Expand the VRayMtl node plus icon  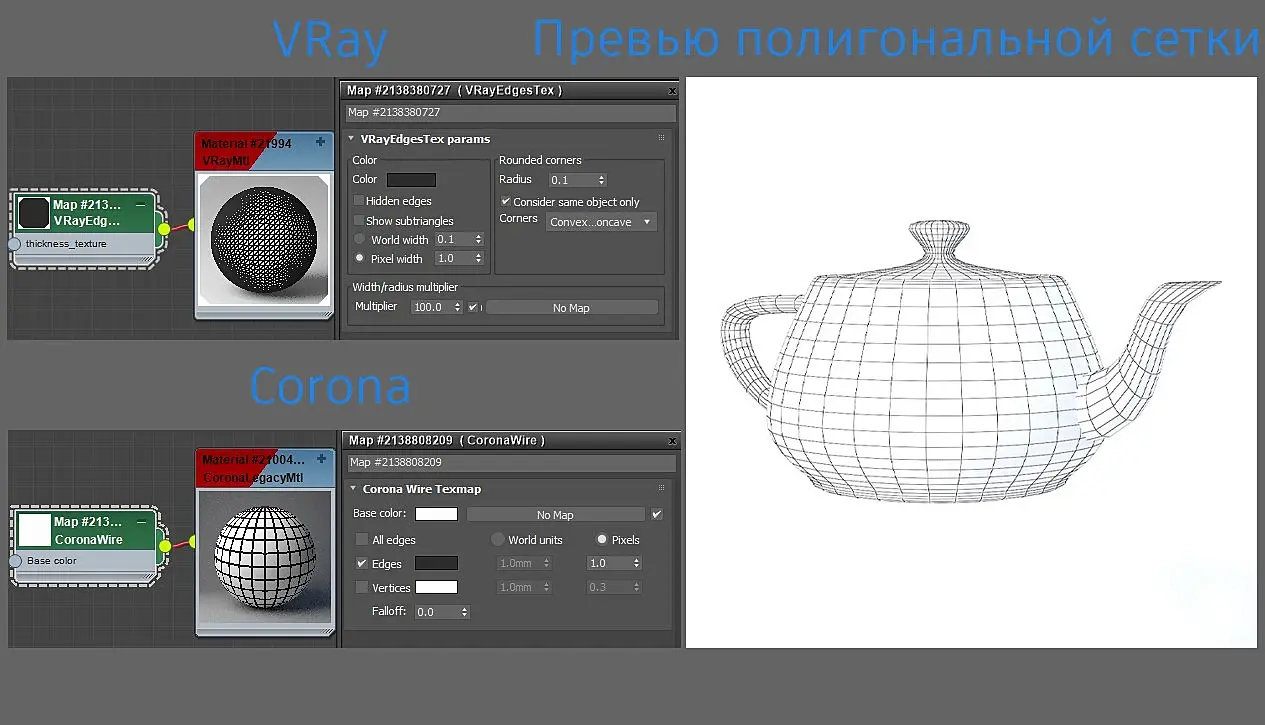tap(320, 142)
